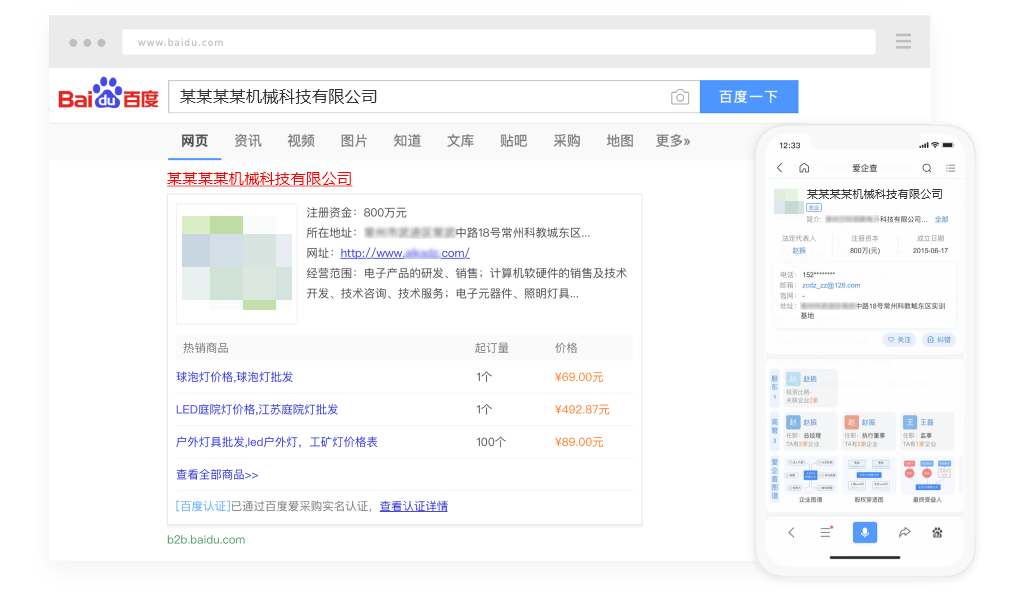The height and width of the screenshot is (603, 1026).
Task: Click 查看认证详情 certification link
Action: pos(413,506)
